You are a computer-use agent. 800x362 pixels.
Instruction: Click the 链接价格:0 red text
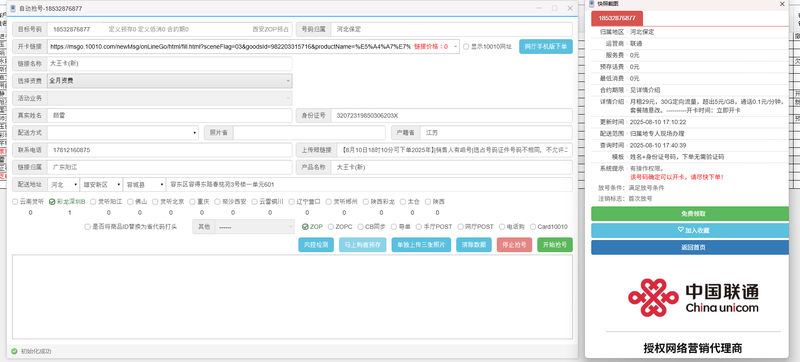pyautogui.click(x=431, y=46)
